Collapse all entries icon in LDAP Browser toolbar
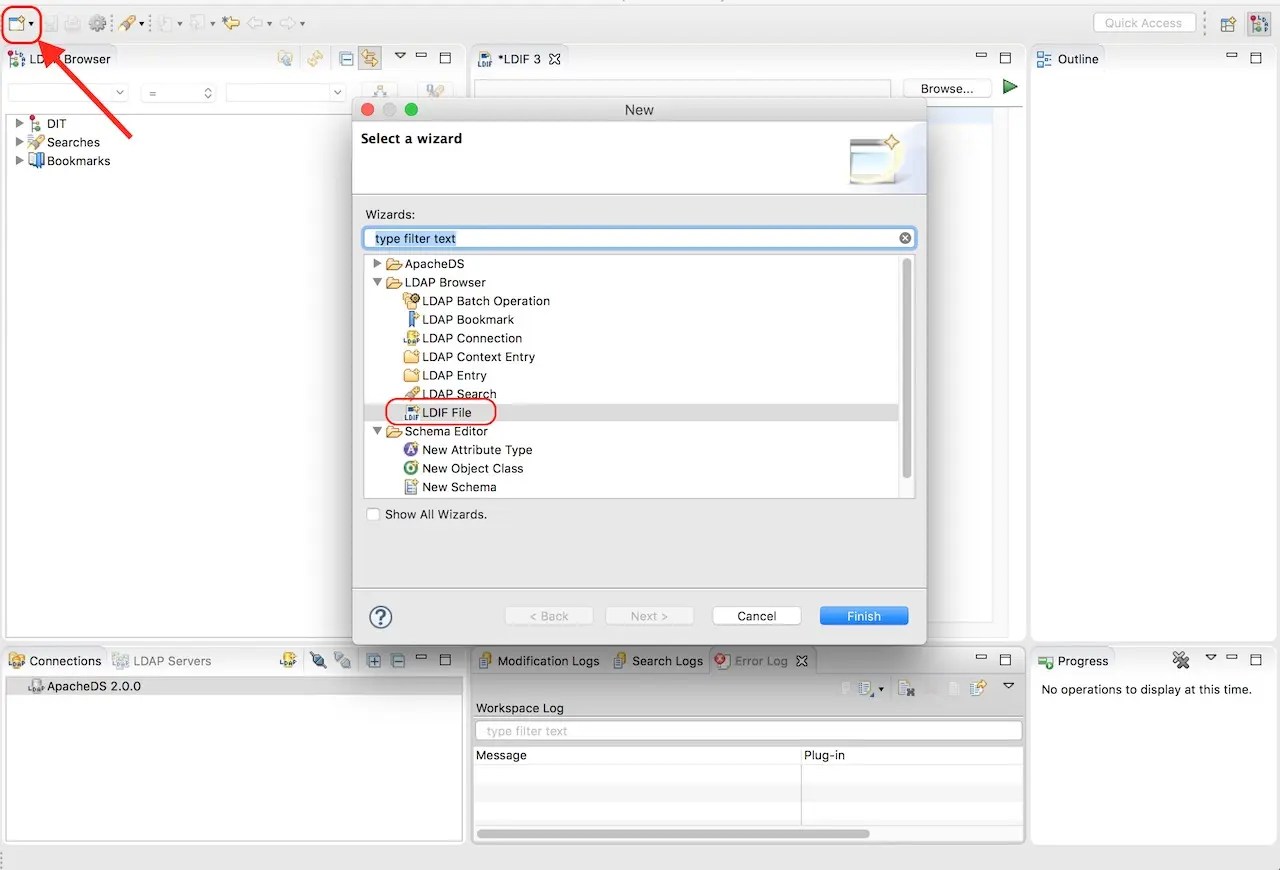Screen dimensions: 1280x870 [346, 58]
